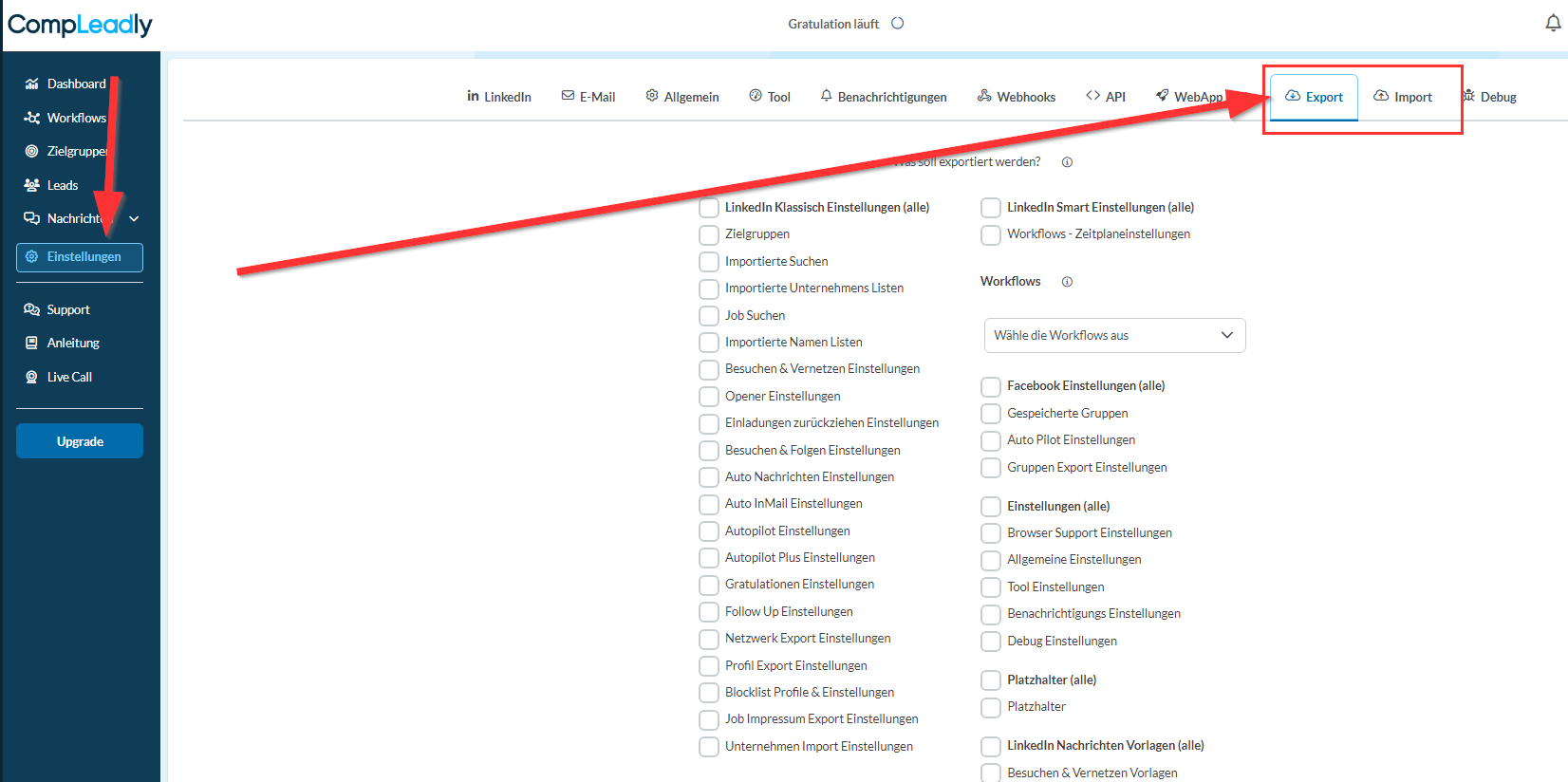Screen dimensions: 1568x782
Task: Open the 'Wähle die Workflows aus' dropdown
Action: [x=1114, y=335]
